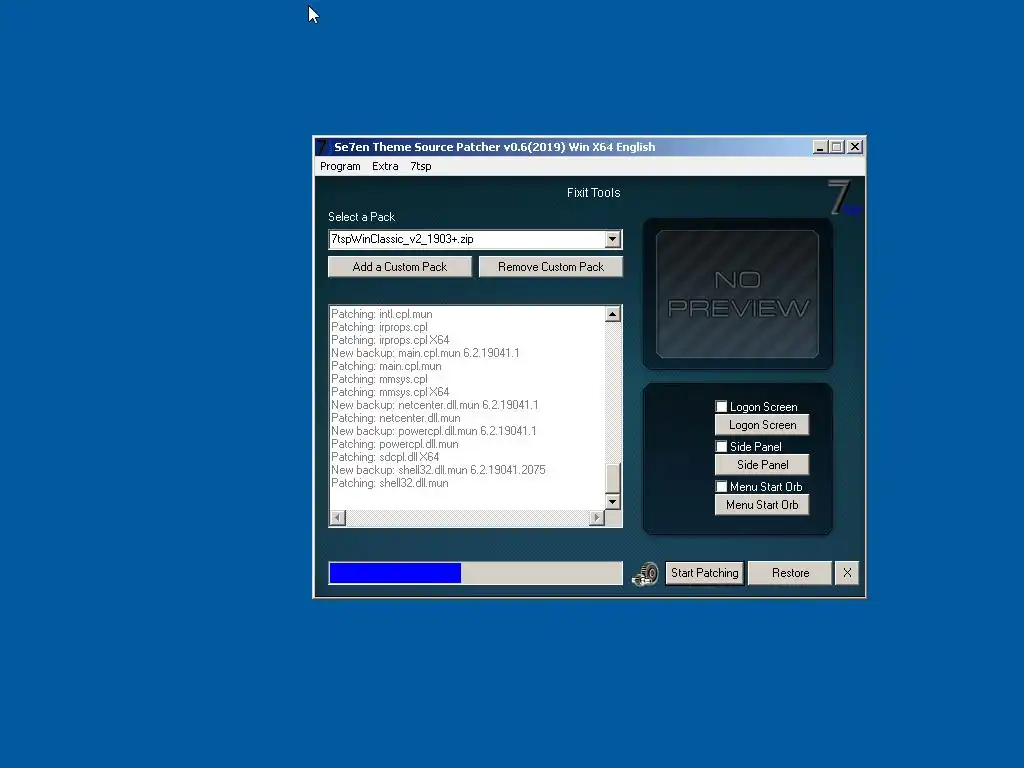
Task: Click the log vertical scrollbar thumb
Action: [x=612, y=477]
